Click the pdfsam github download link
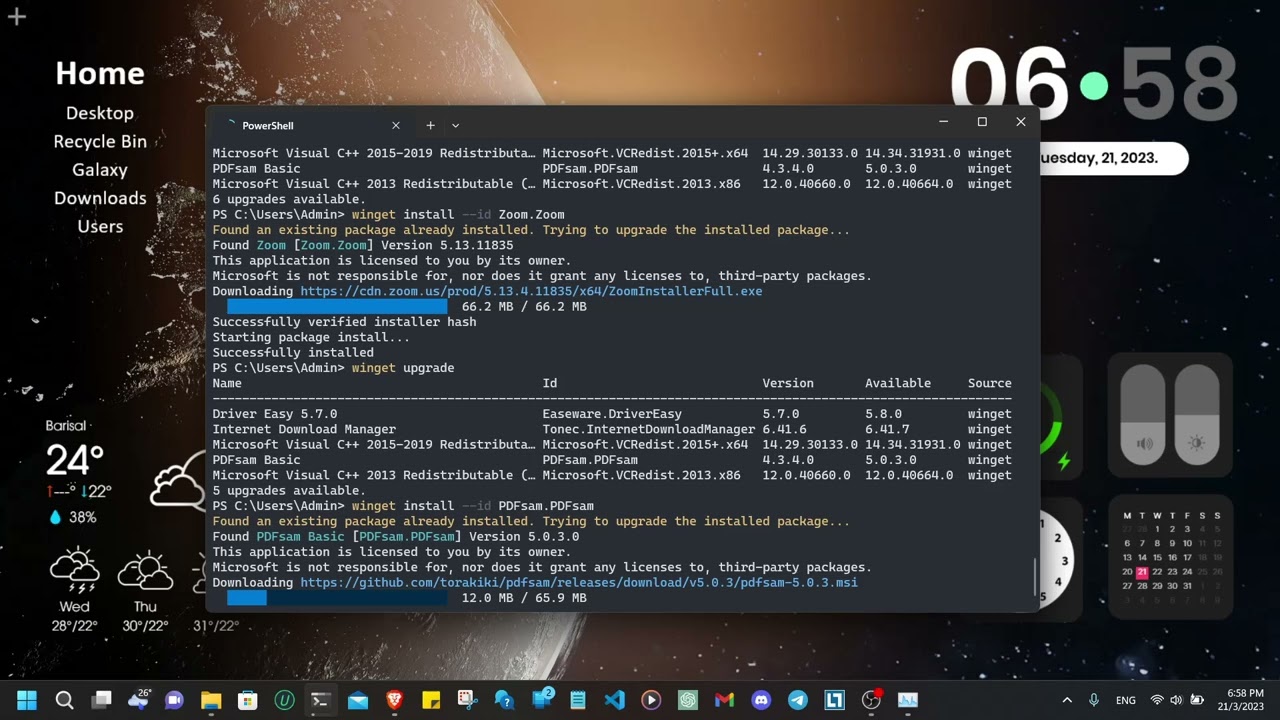This screenshot has height=720, width=1280. pyautogui.click(x=579, y=582)
